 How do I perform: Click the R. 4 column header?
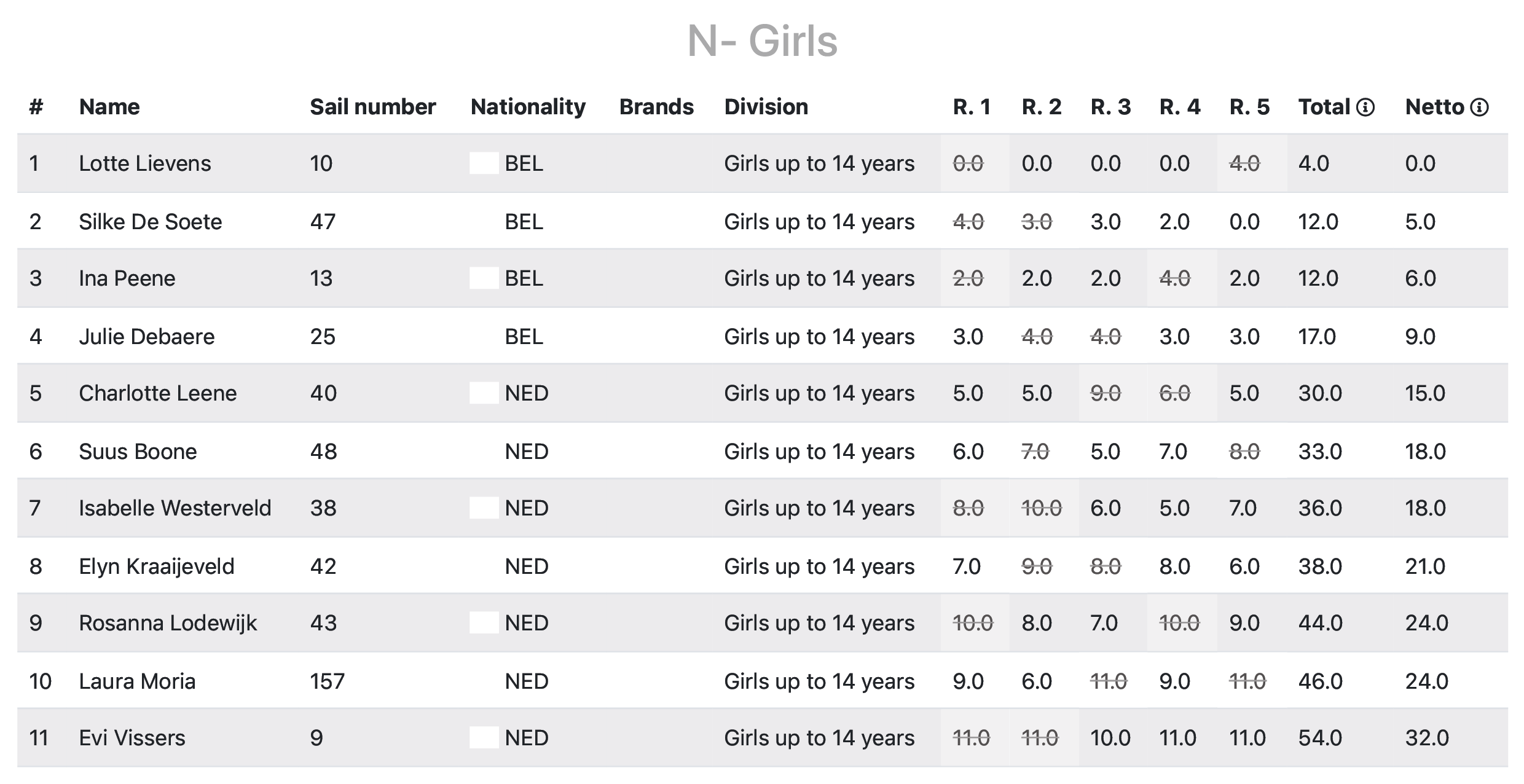click(x=1180, y=107)
